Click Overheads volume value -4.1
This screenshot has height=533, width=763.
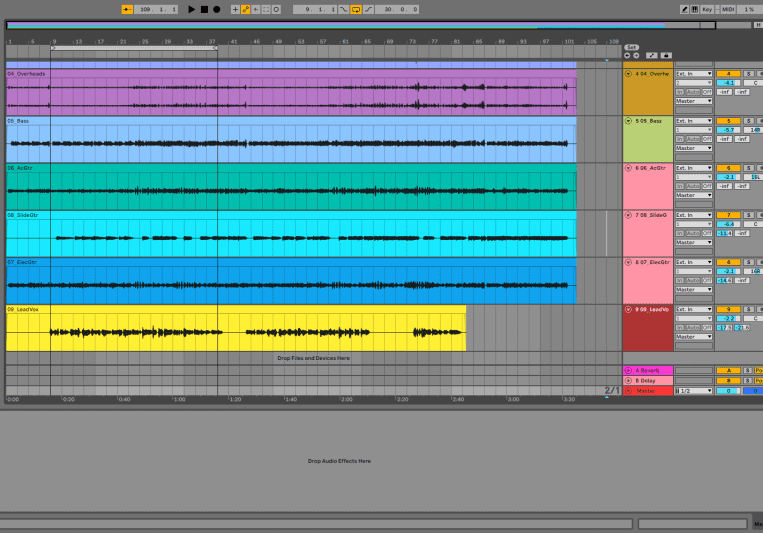click(728, 83)
